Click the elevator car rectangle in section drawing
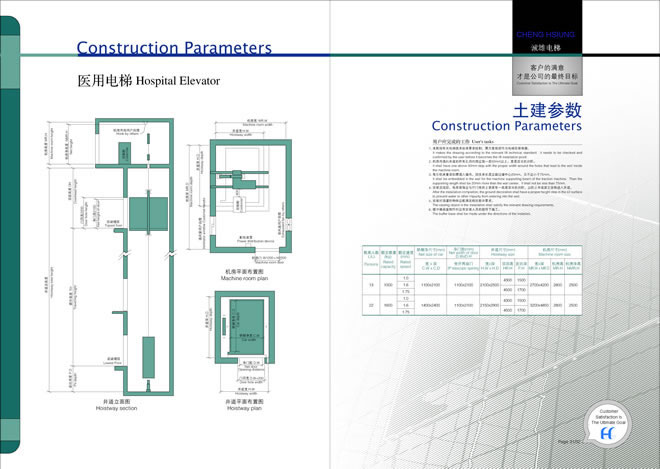660x469 pixels. click(148, 214)
